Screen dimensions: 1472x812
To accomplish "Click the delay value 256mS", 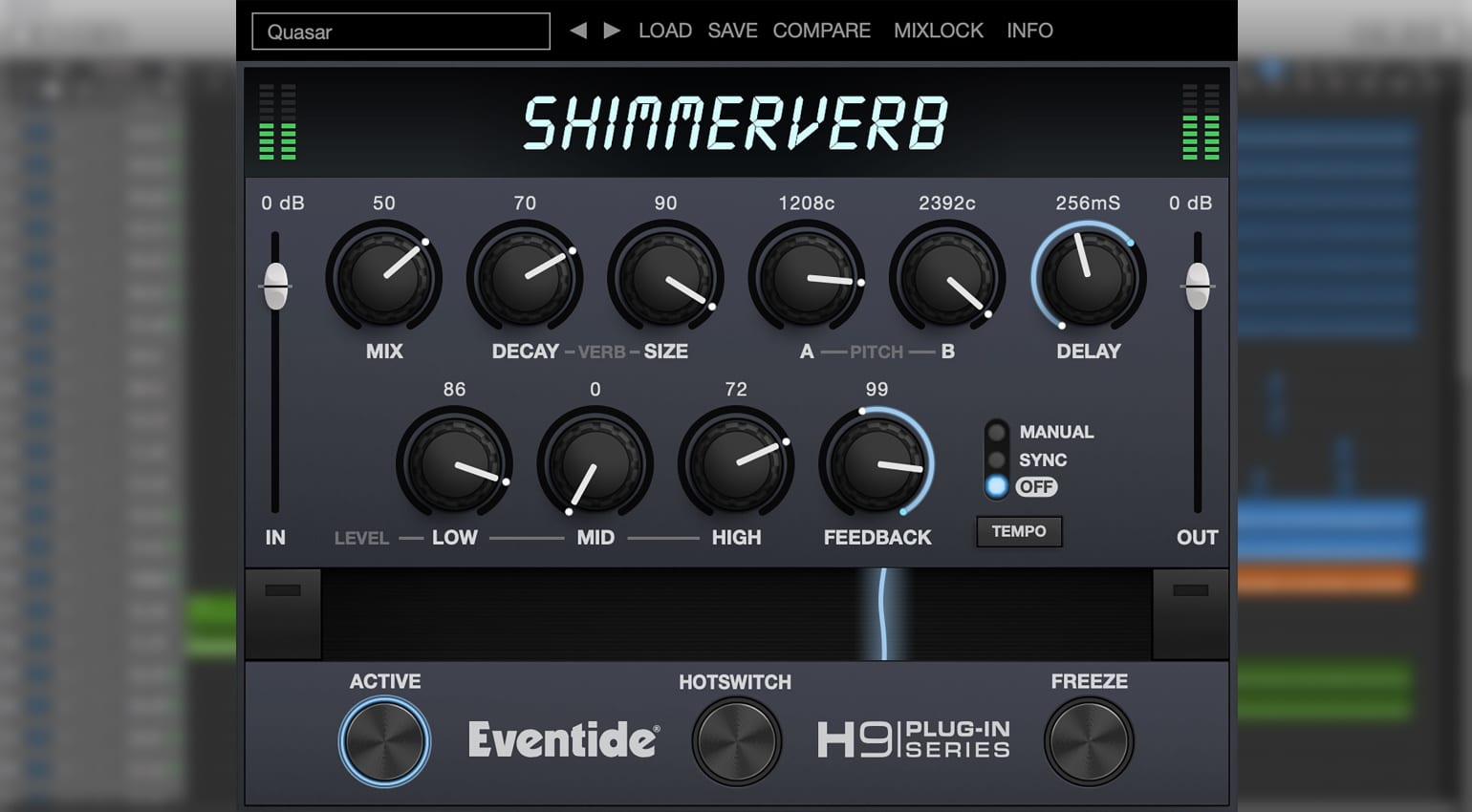I will [1088, 203].
